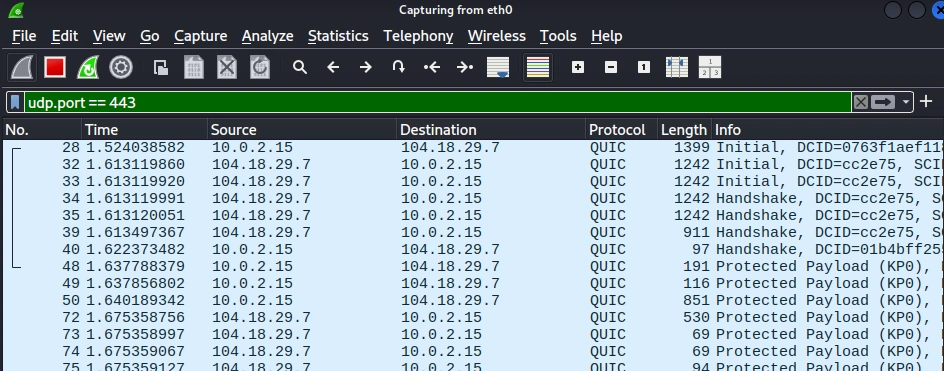This screenshot has height=371, width=944.
Task: Stop the running capture with the red square
Action: (x=55, y=67)
